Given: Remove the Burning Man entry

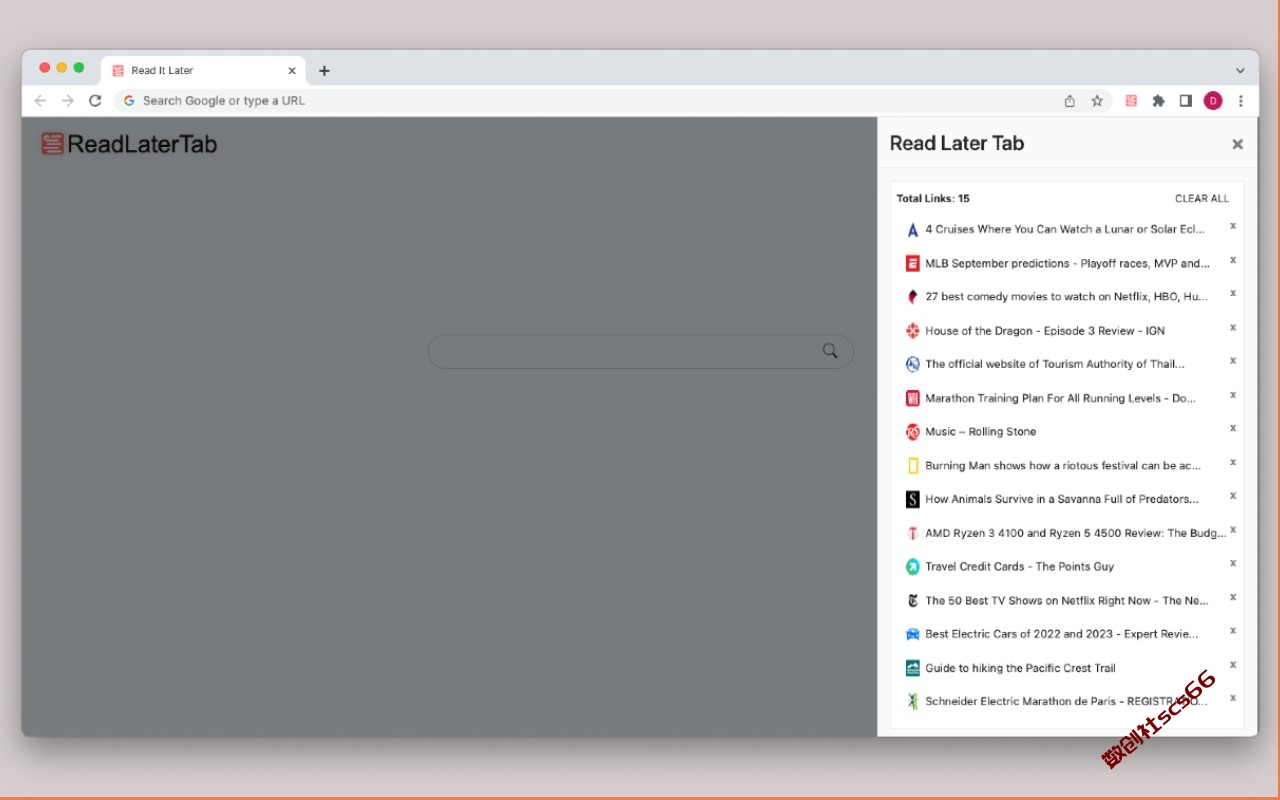Looking at the screenshot, I should [1233, 462].
